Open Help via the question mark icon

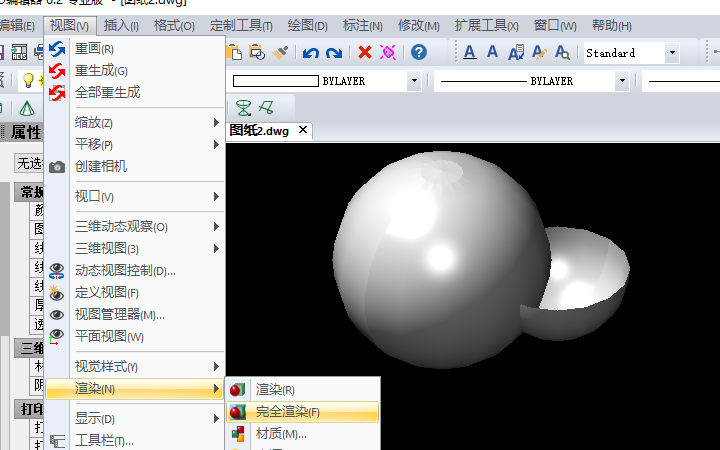(x=418, y=52)
